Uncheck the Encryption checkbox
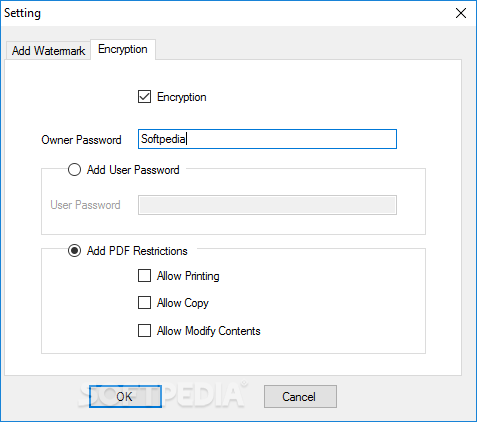This screenshot has width=477, height=422. click(144, 97)
